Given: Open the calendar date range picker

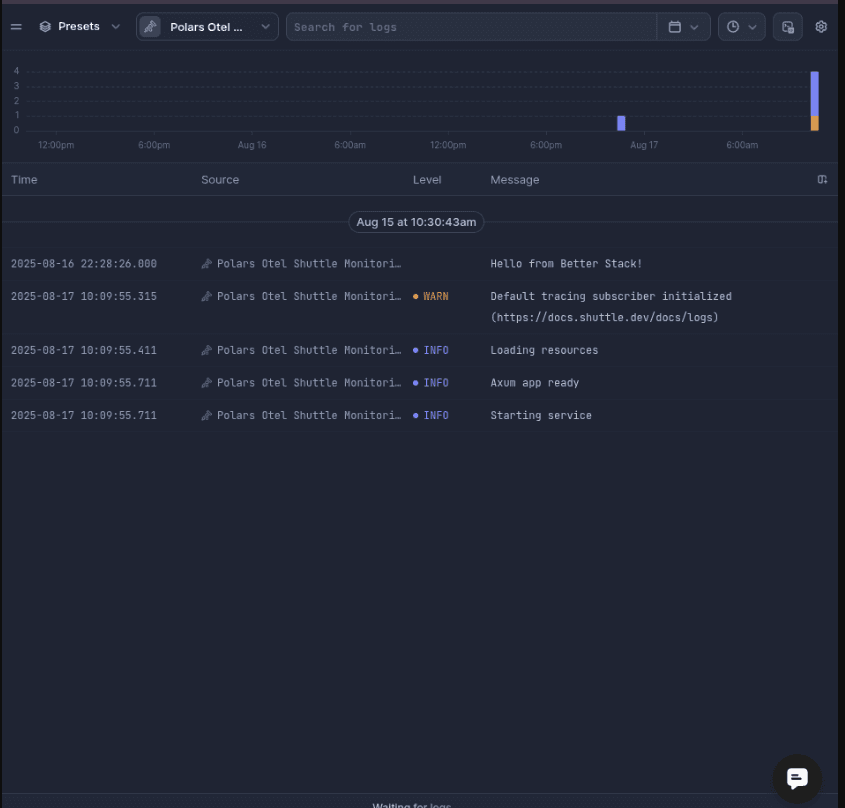Looking at the screenshot, I should pos(683,27).
